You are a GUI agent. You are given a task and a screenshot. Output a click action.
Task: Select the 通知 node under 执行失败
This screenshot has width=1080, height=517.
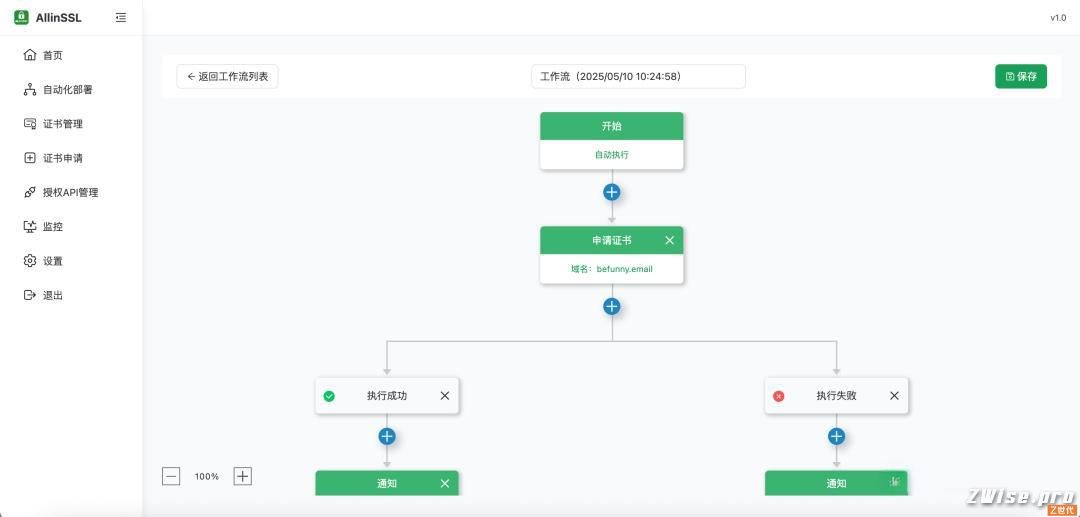click(x=836, y=483)
